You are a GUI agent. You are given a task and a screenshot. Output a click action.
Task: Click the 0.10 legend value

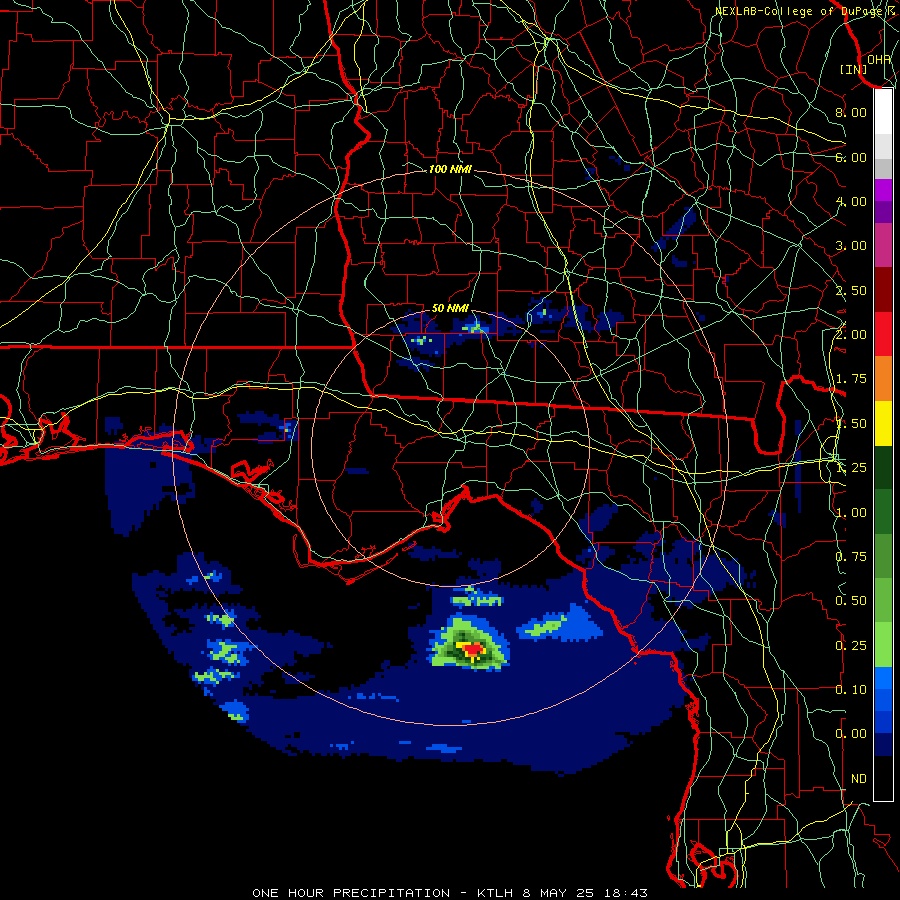click(x=851, y=690)
